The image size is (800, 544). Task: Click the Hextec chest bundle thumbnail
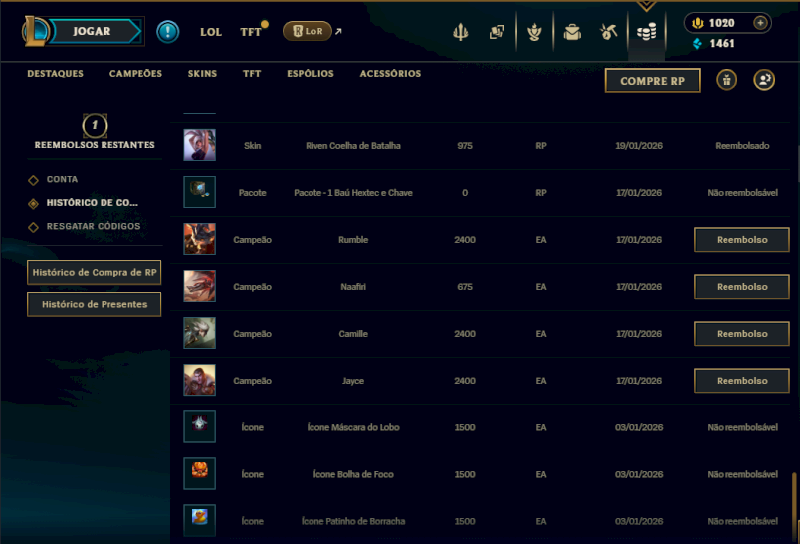tap(199, 192)
